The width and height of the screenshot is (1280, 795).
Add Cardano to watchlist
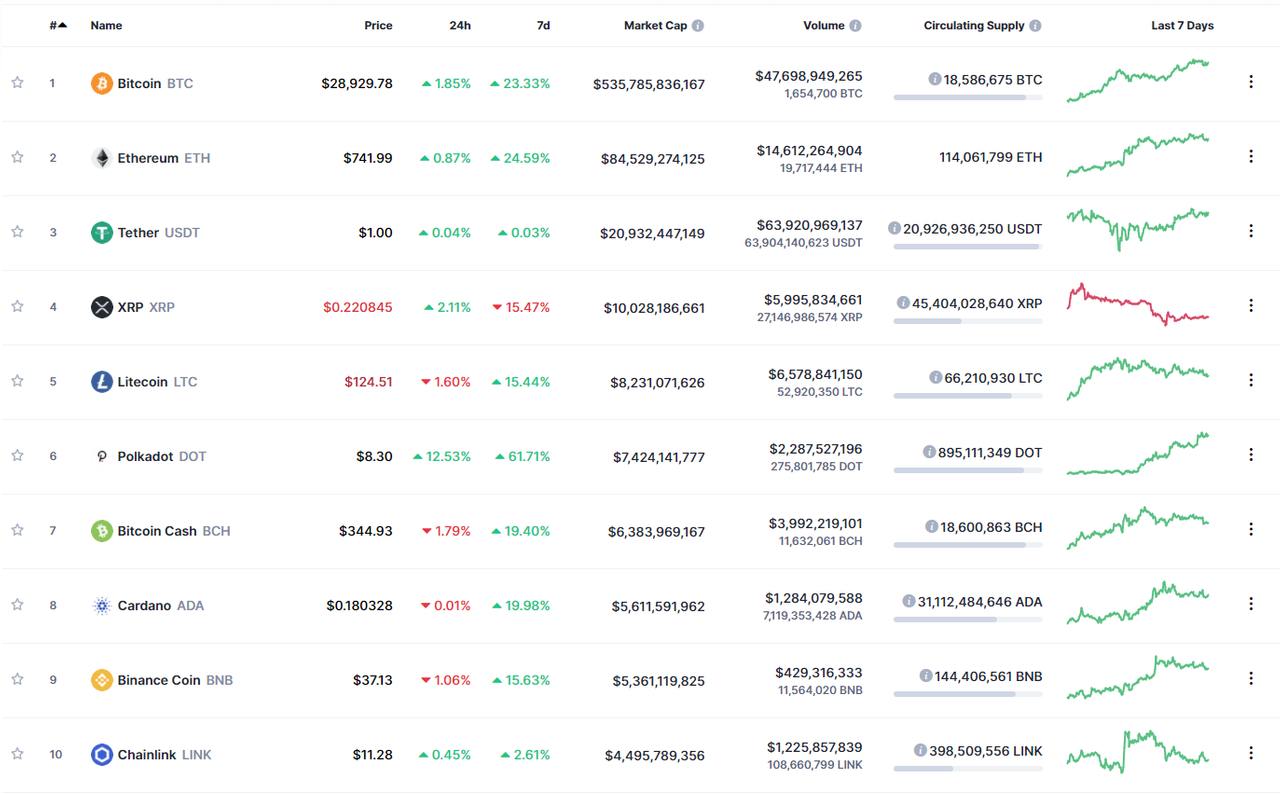[x=17, y=605]
